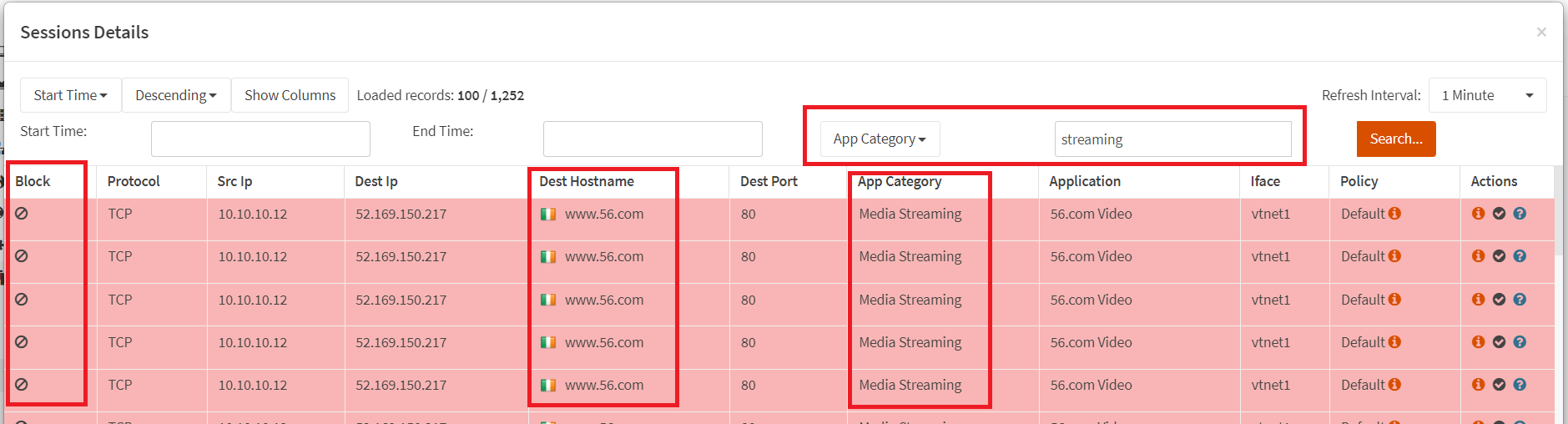The height and width of the screenshot is (424, 1568).
Task: Click the blue question-mark action icon in the first row
Action: 1520,214
